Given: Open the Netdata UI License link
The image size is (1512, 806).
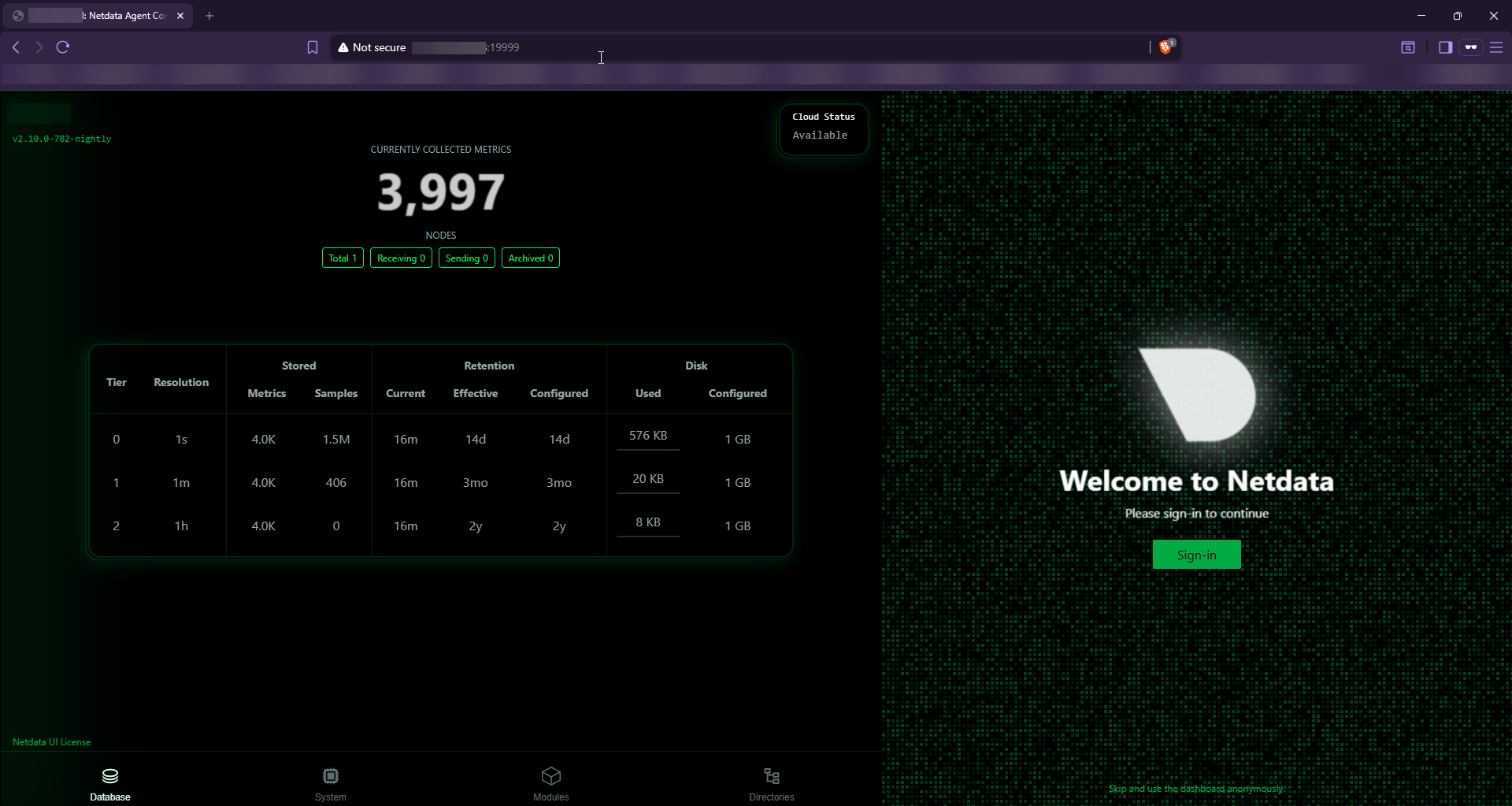Looking at the screenshot, I should (x=52, y=742).
